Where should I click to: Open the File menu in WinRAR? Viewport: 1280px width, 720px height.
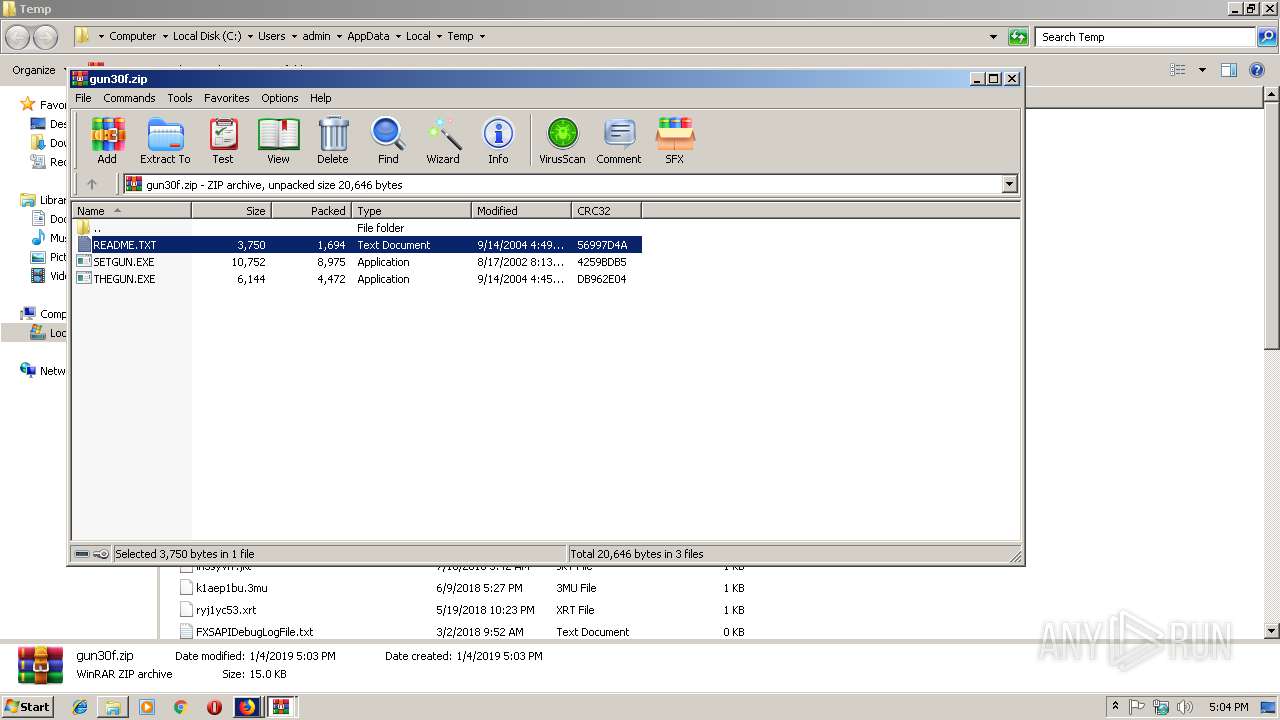pos(83,98)
